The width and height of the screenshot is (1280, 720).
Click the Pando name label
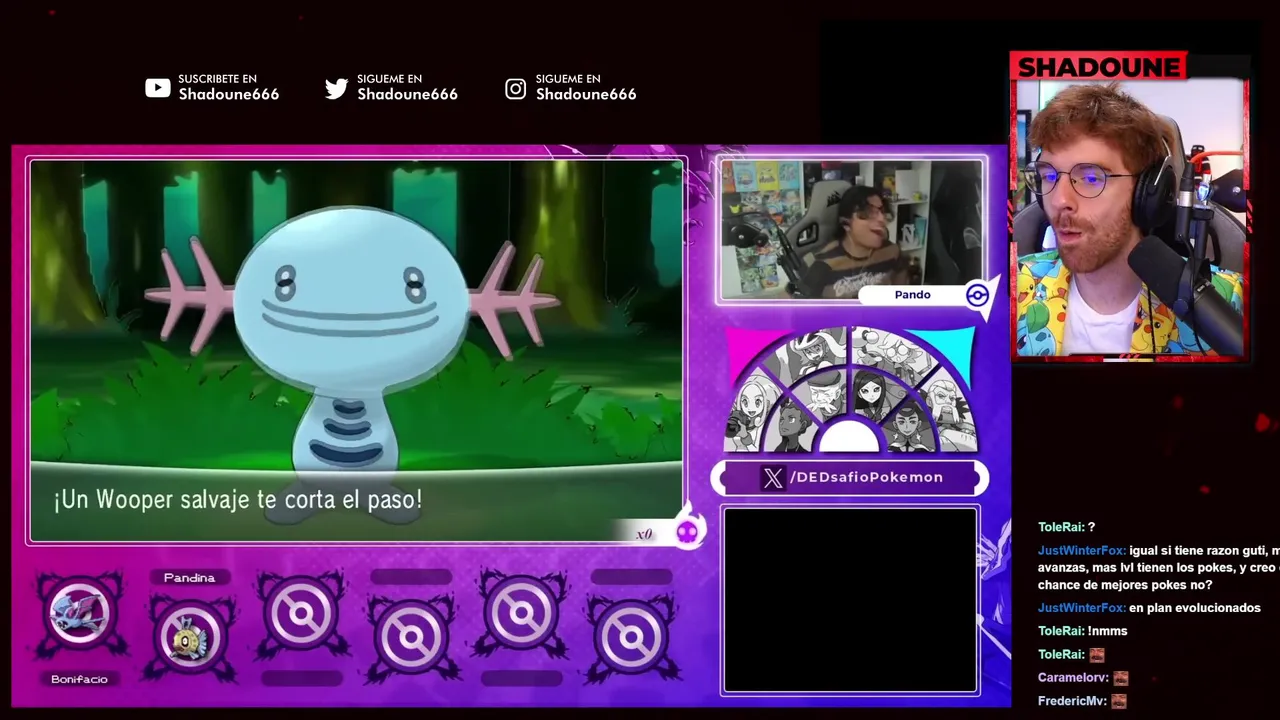(x=912, y=295)
